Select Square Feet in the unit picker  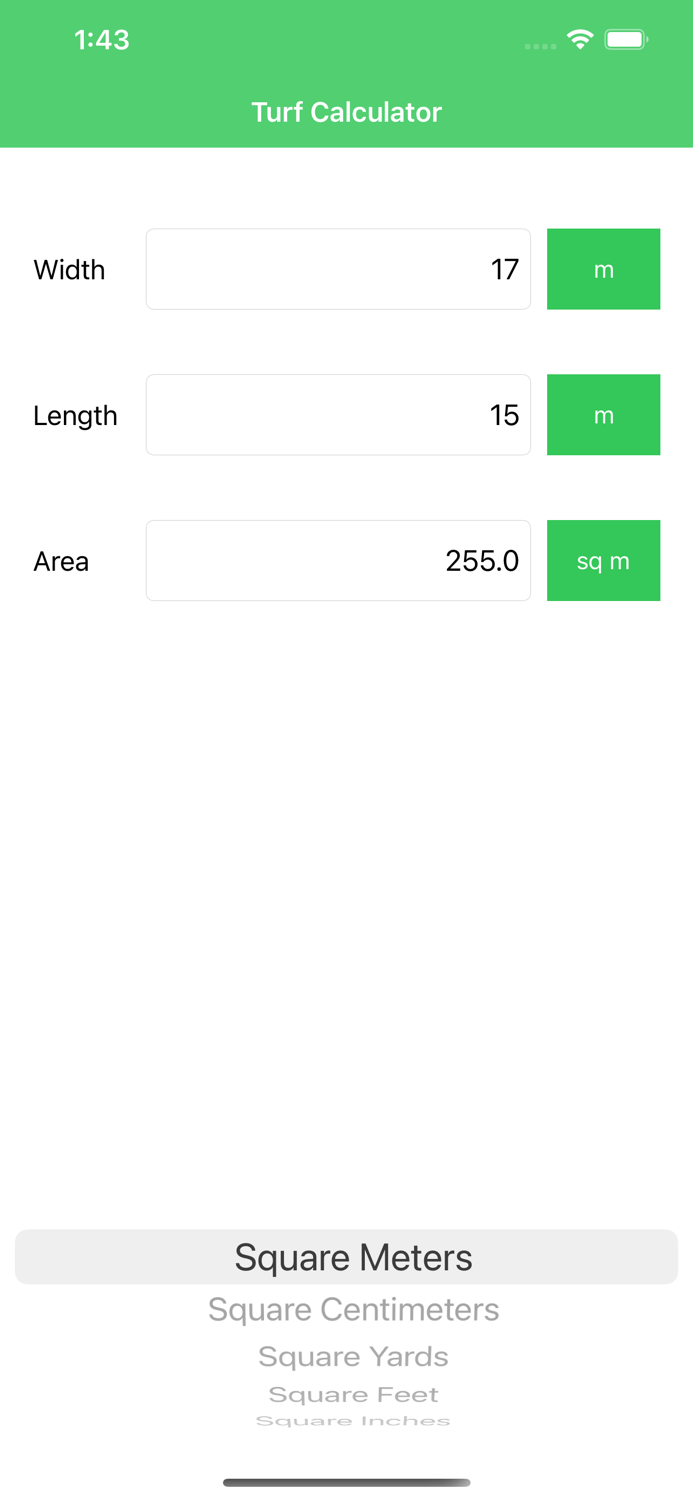point(353,1394)
